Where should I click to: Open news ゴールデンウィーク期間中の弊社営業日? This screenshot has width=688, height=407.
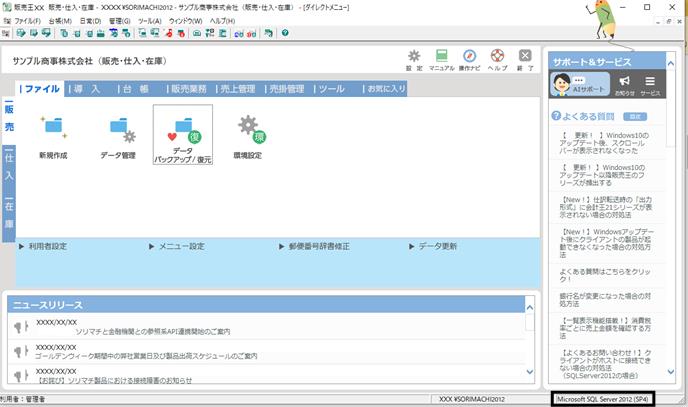click(x=146, y=356)
